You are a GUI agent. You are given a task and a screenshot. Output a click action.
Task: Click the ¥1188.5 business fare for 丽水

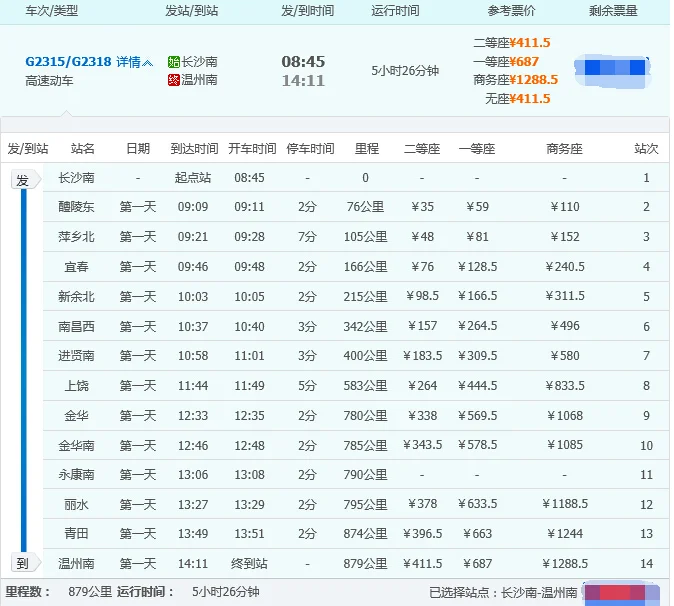tap(565, 504)
